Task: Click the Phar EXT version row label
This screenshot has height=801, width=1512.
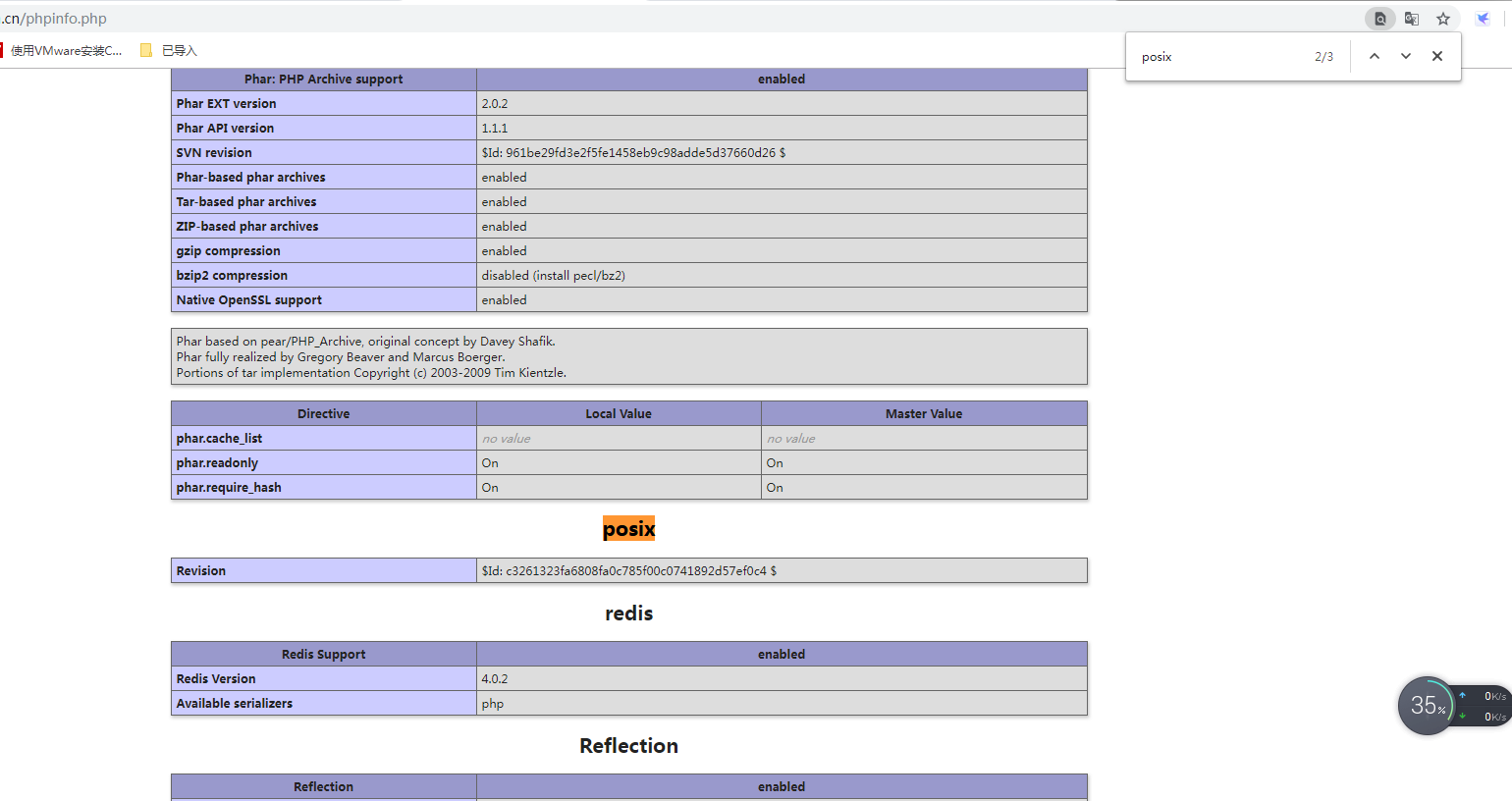Action: (x=226, y=103)
